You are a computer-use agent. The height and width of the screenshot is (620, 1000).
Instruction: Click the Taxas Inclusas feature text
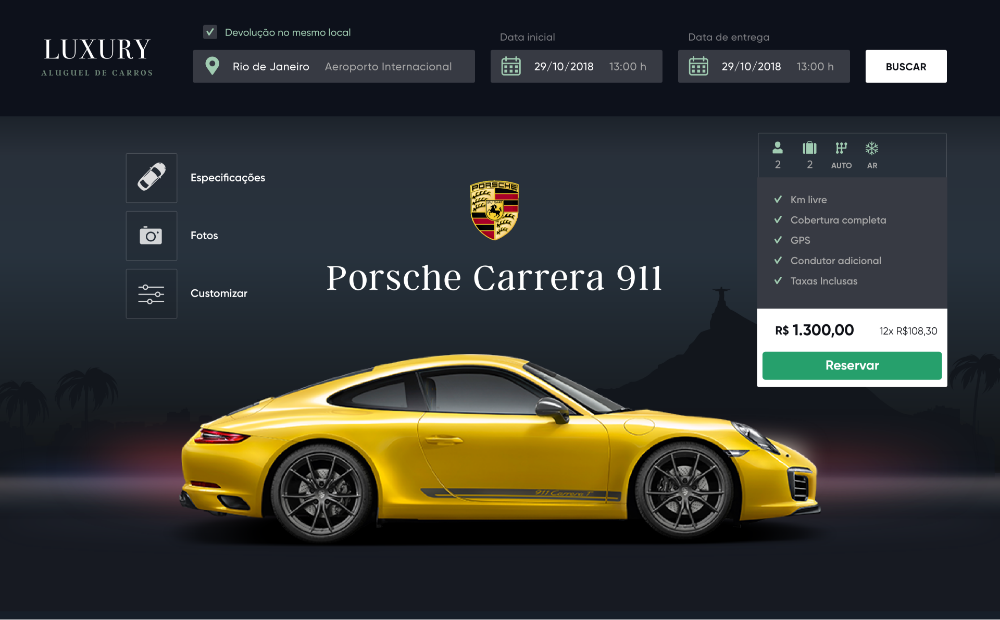click(x=824, y=281)
